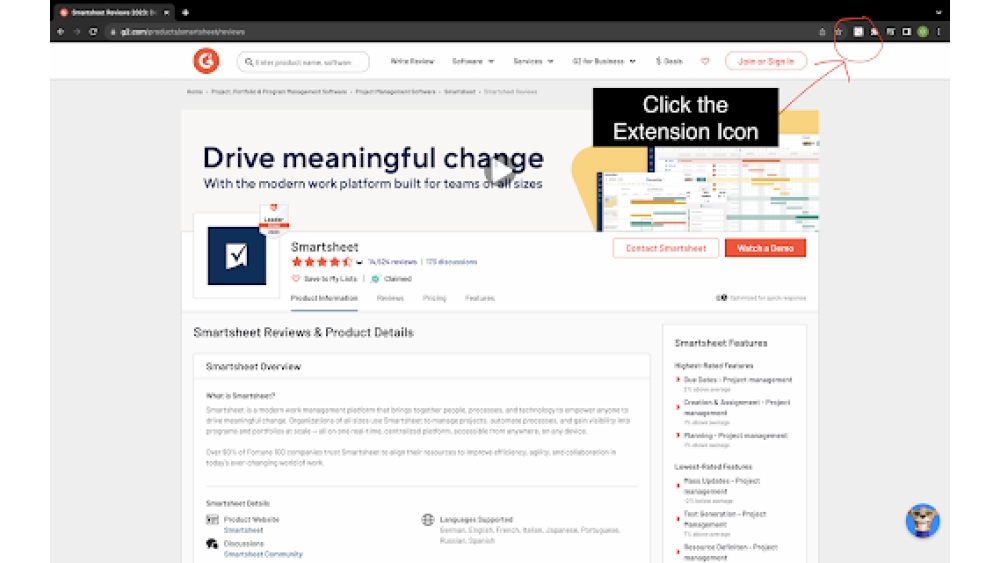Focus the G2 product search field
Image resolution: width=1000 pixels, height=563 pixels.
304,62
